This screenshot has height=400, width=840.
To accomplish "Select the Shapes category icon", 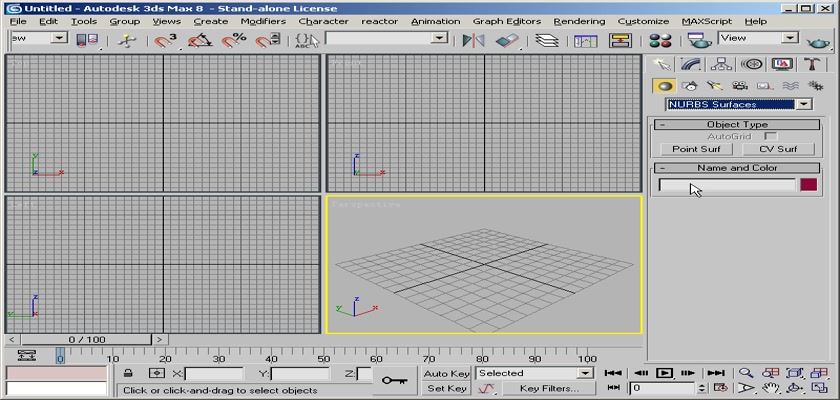I will (690, 86).
